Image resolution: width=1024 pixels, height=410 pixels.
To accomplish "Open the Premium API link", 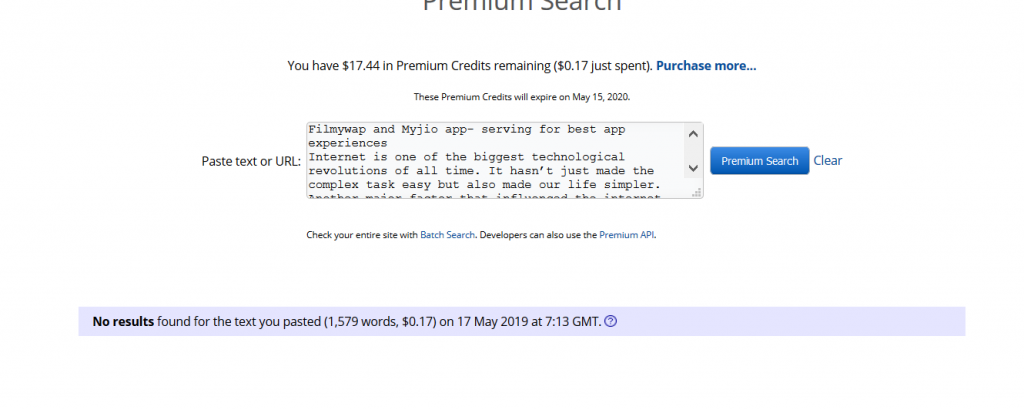I will tap(627, 235).
